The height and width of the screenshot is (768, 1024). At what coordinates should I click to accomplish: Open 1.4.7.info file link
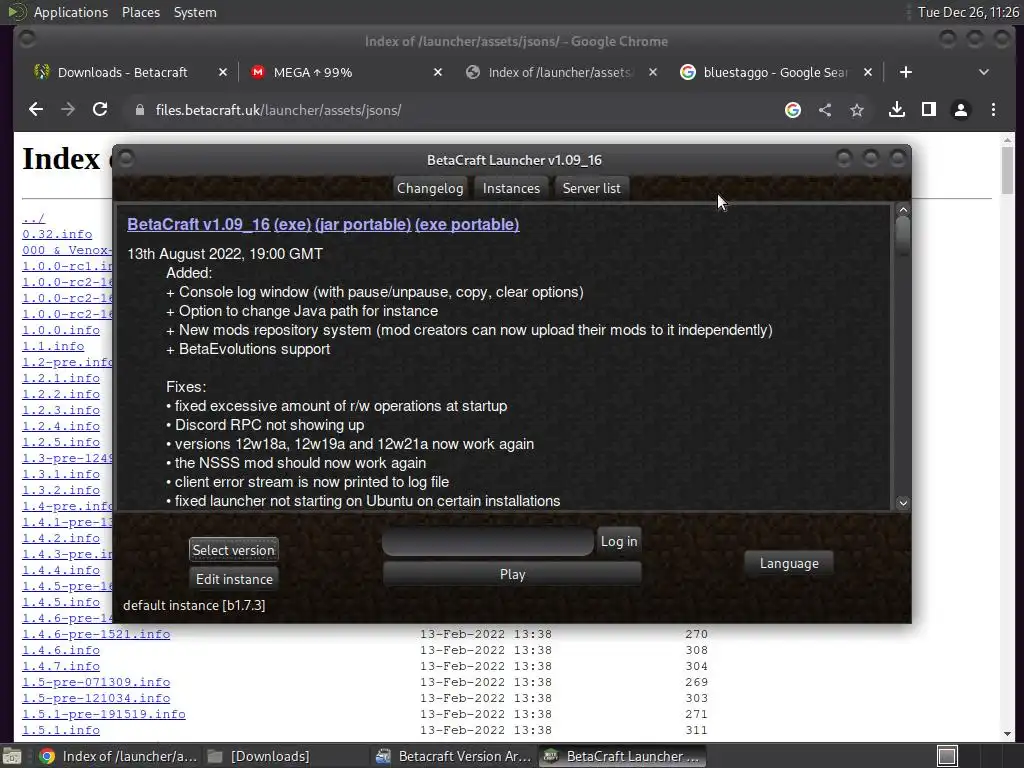pyautogui.click(x=61, y=666)
